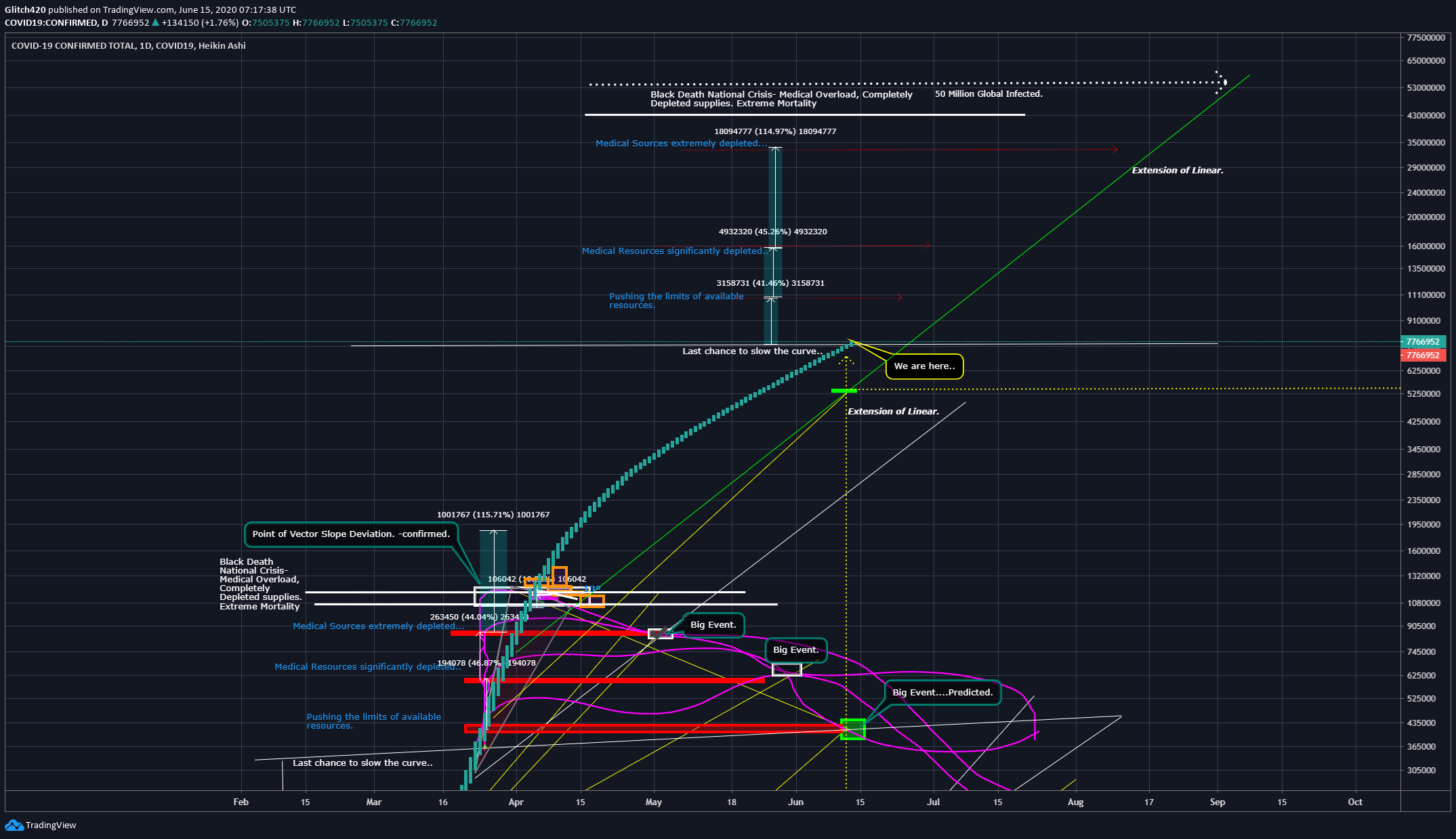Click the 5250000 price axis value
Viewport: 1456px width, 839px height.
[1423, 393]
